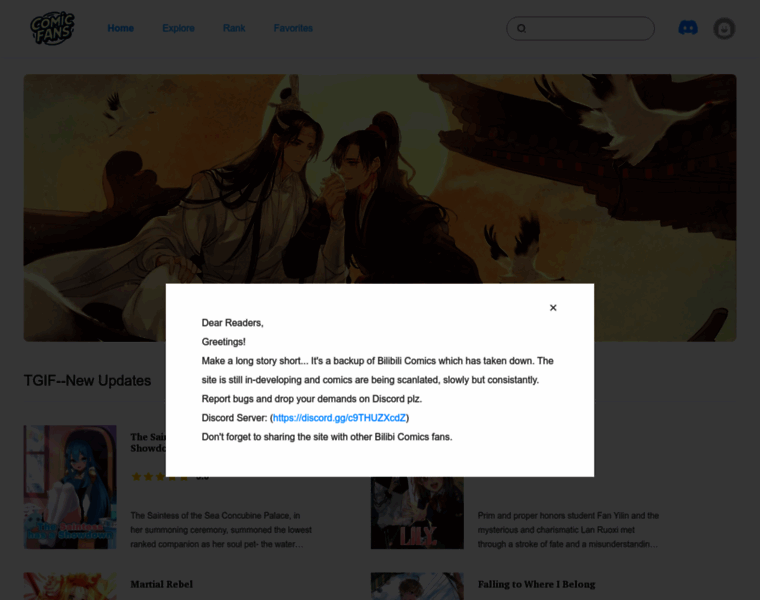Click the Comic Fans logo
Image resolution: width=760 pixels, height=600 pixels.
52,28
